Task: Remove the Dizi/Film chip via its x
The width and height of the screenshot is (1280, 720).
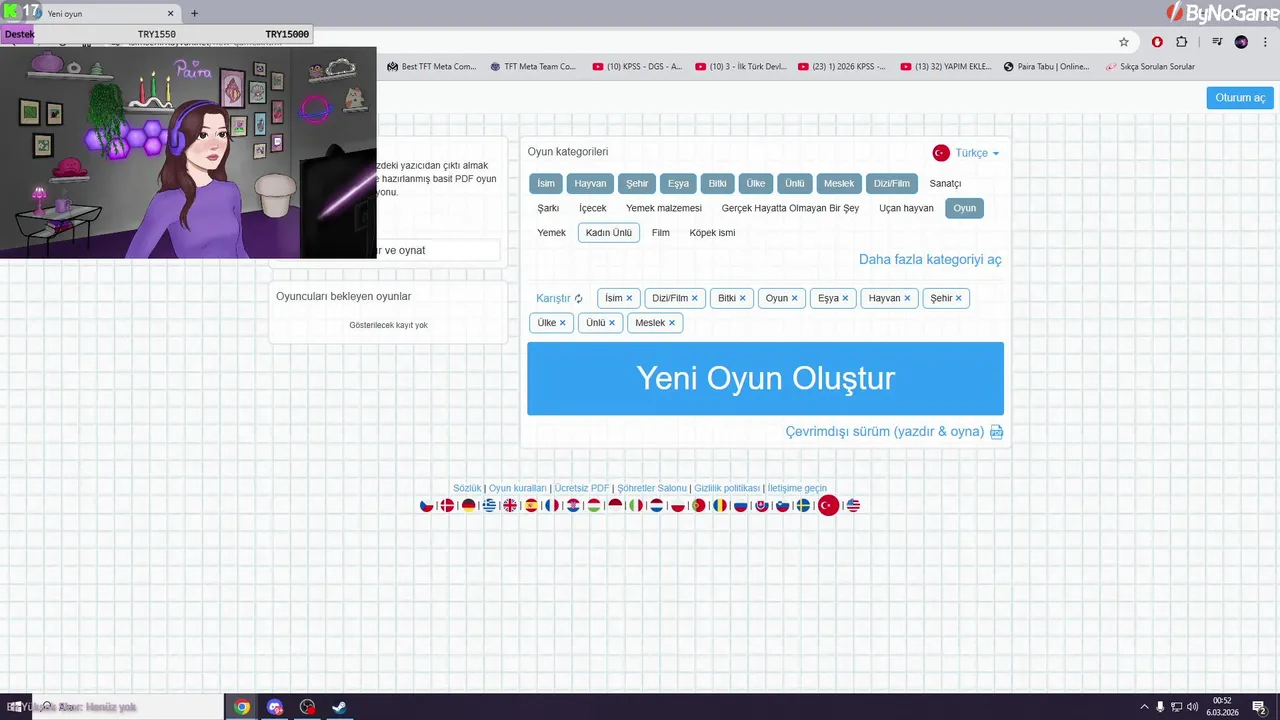Action: [x=694, y=298]
